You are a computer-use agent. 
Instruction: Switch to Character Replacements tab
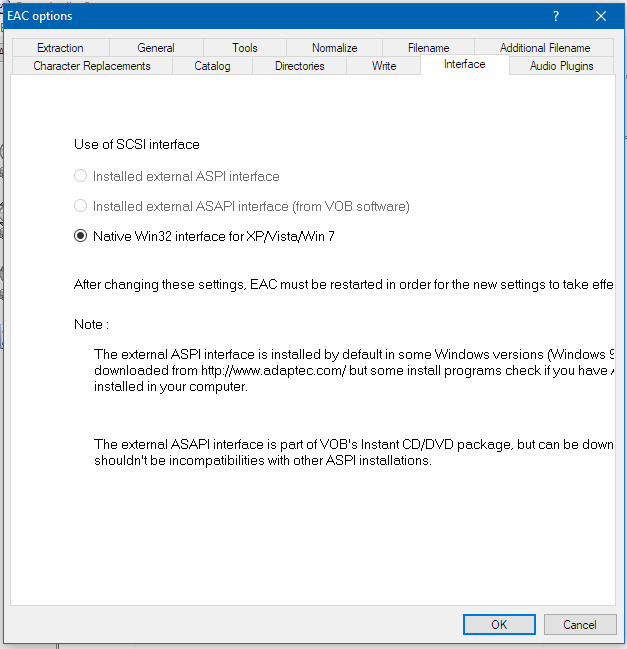point(92,66)
